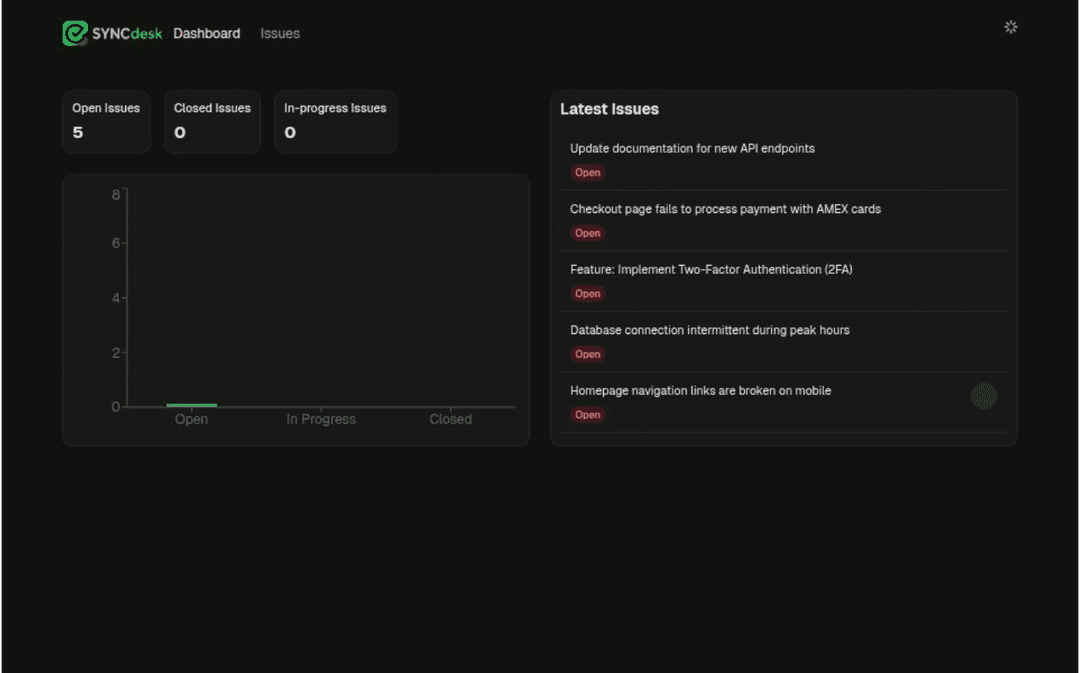Select the Closed Issues stat card

coord(212,122)
